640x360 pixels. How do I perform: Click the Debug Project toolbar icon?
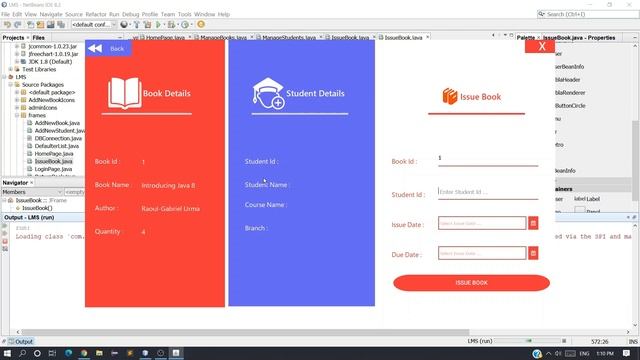pos(172,25)
